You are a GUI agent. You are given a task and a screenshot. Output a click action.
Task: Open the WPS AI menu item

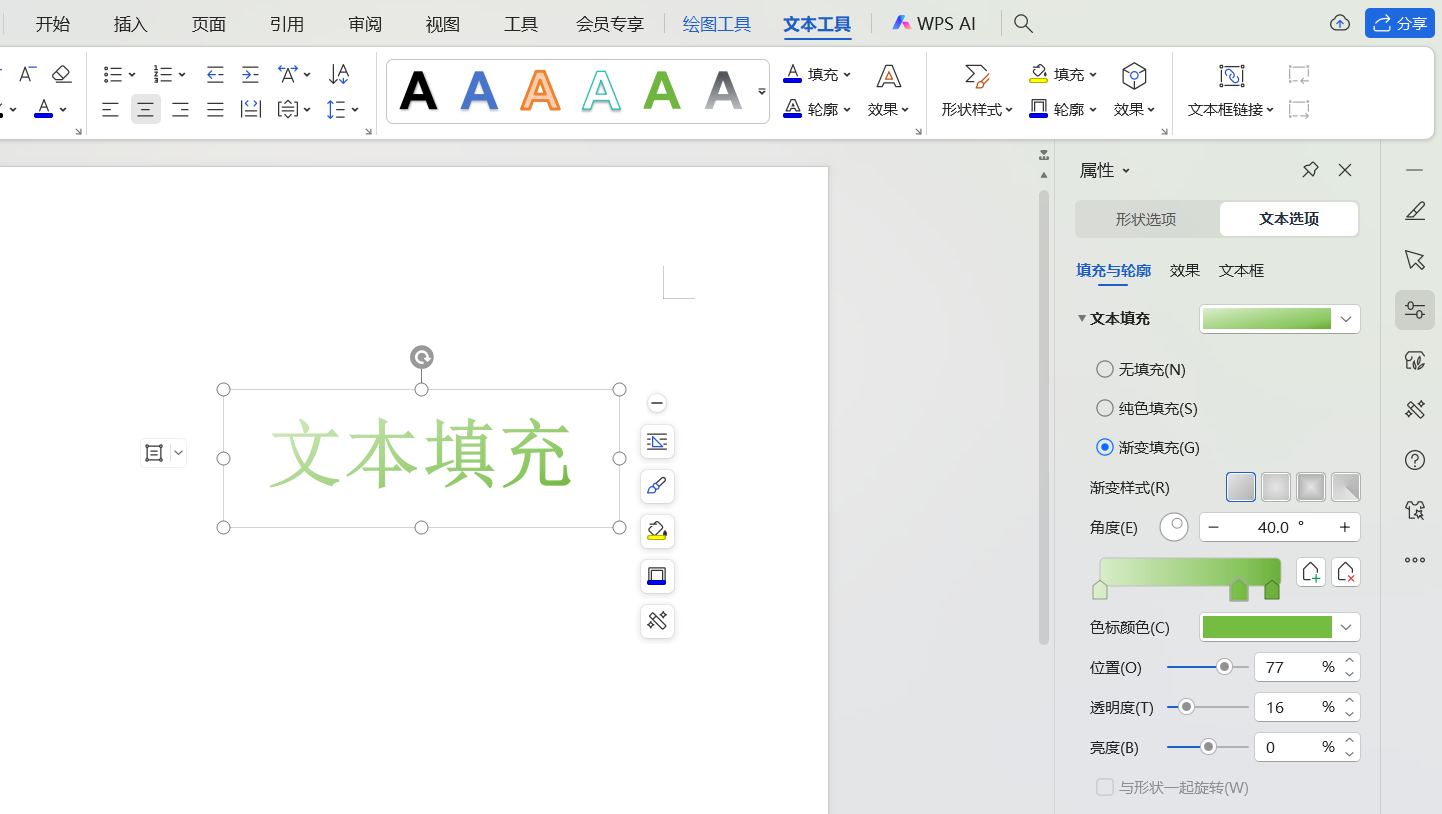click(x=934, y=22)
